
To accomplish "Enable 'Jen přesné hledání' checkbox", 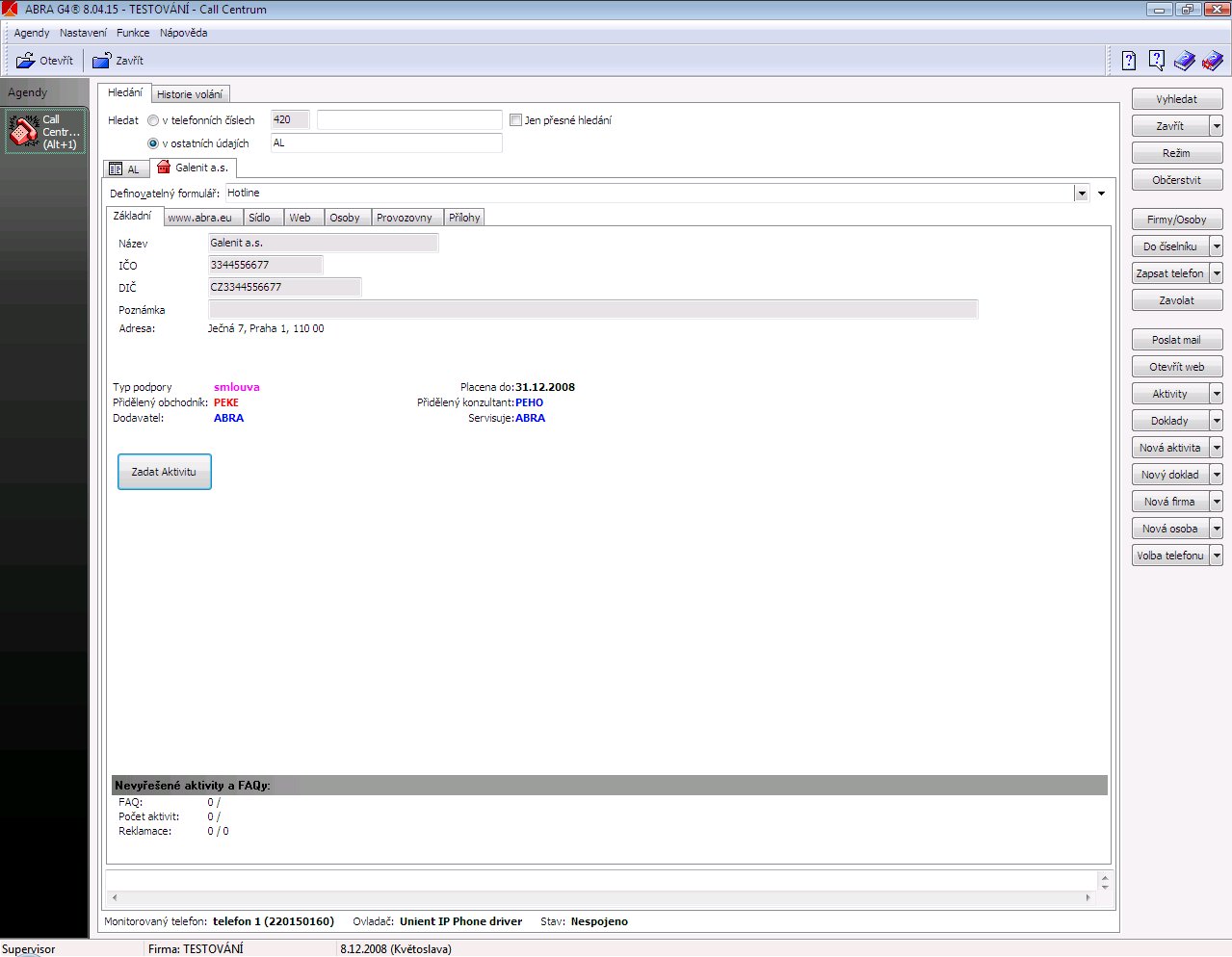I will [x=515, y=120].
